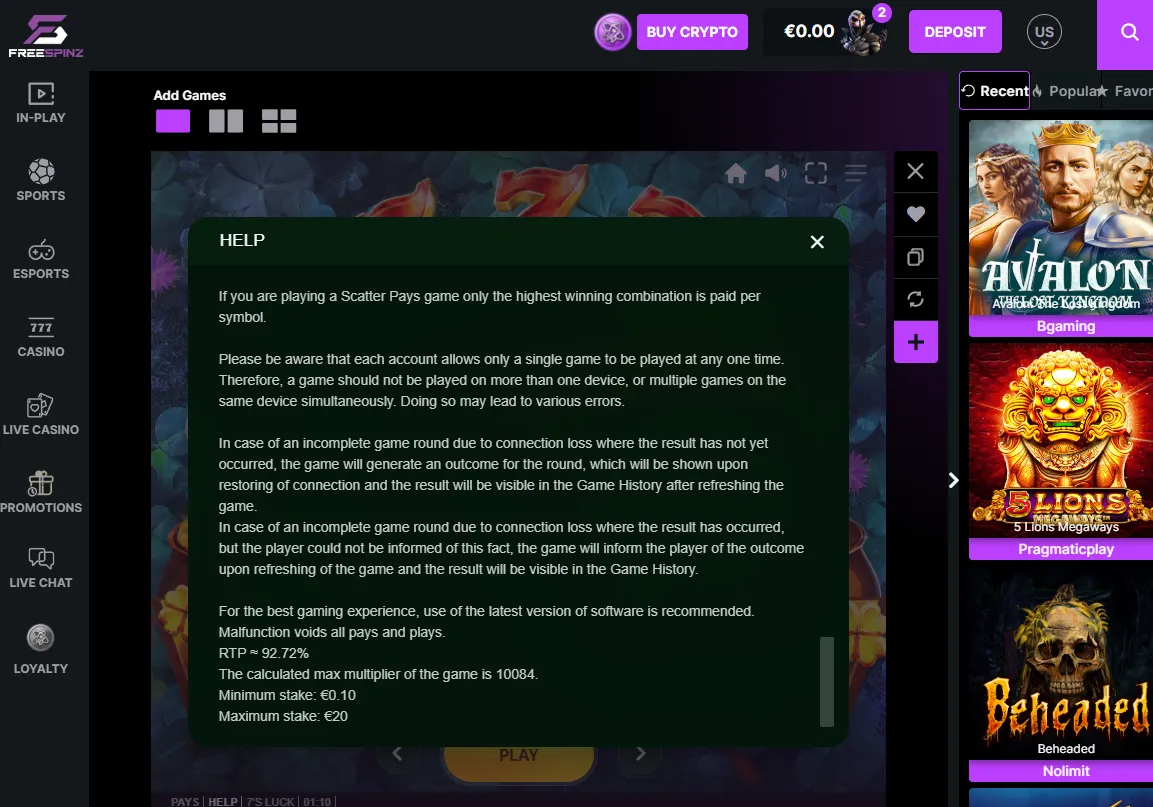Close the game panel with X
This screenshot has width=1153, height=807.
[x=915, y=171]
